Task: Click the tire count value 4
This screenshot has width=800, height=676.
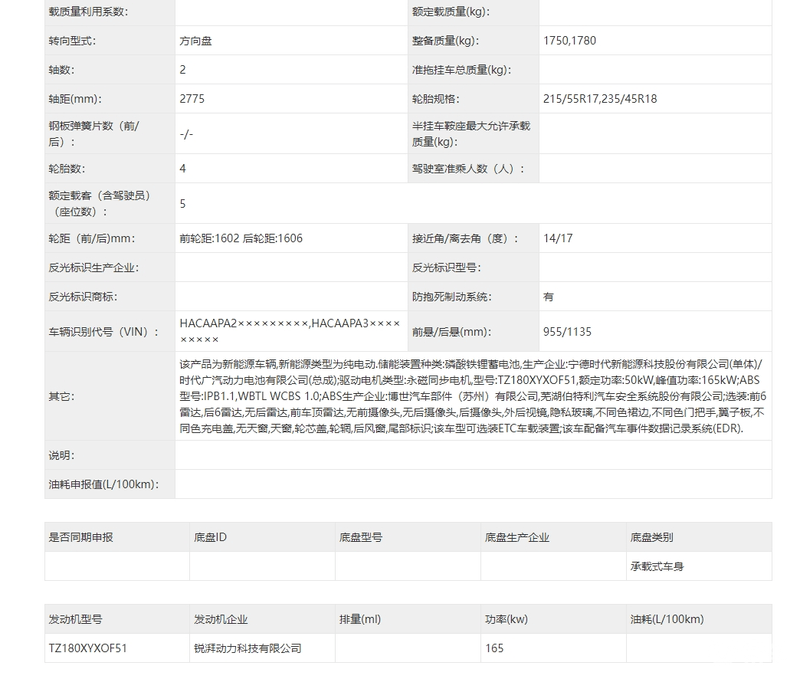Action: tap(183, 169)
